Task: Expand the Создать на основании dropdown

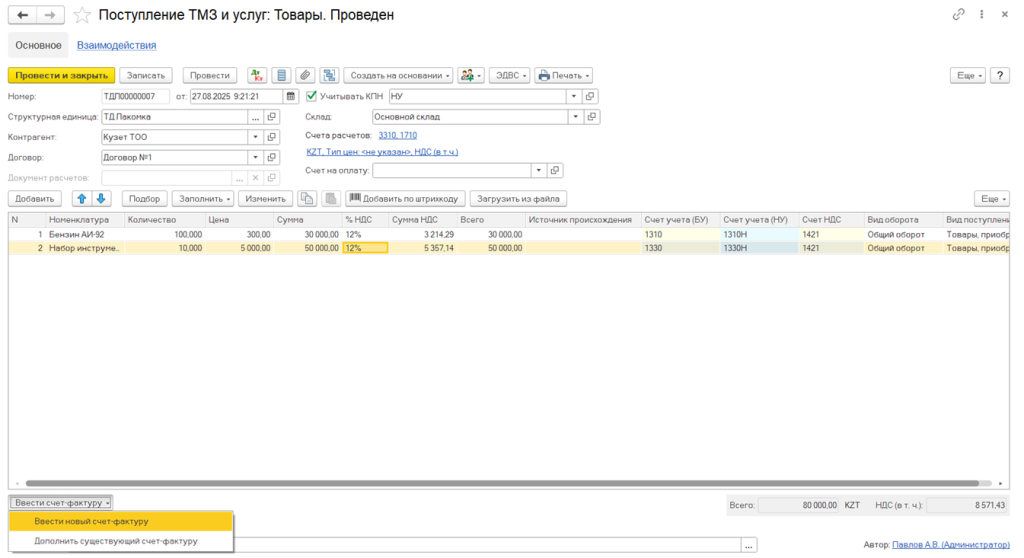Action: [398, 75]
